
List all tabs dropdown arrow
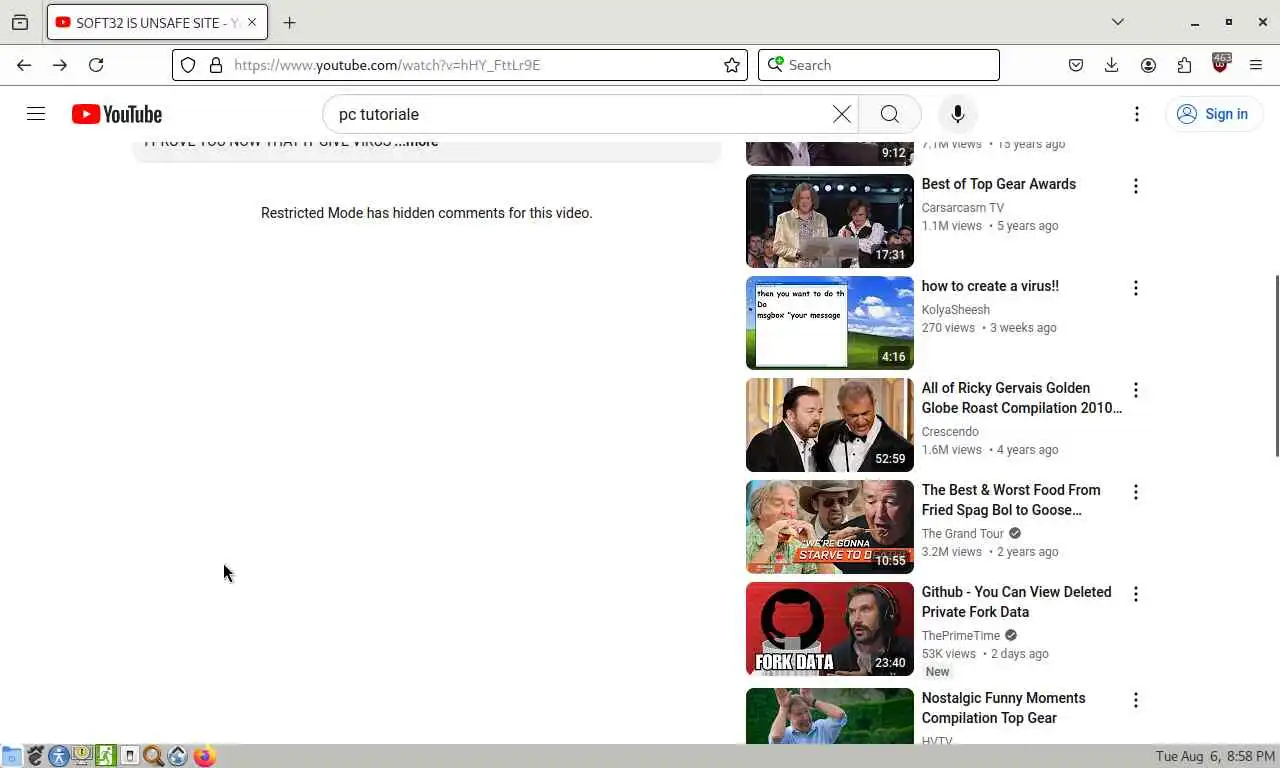[x=1118, y=22]
